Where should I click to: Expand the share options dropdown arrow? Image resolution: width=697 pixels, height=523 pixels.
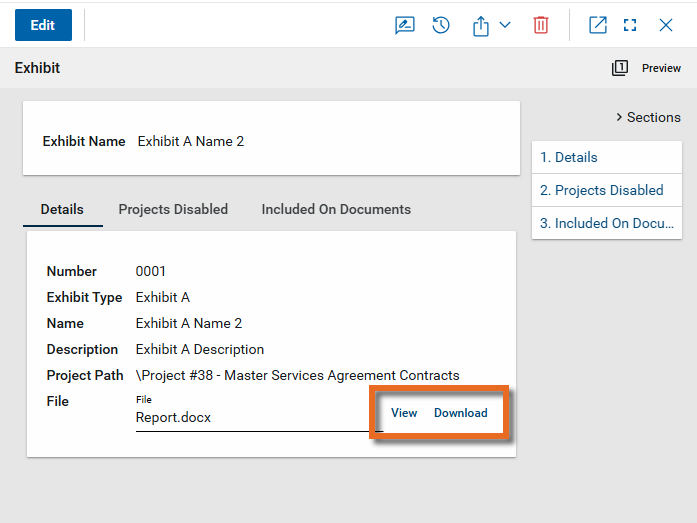505,25
